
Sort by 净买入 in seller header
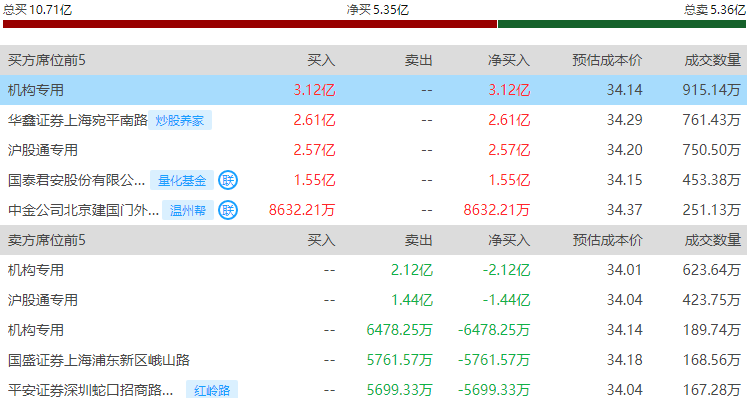pyautogui.click(x=509, y=240)
